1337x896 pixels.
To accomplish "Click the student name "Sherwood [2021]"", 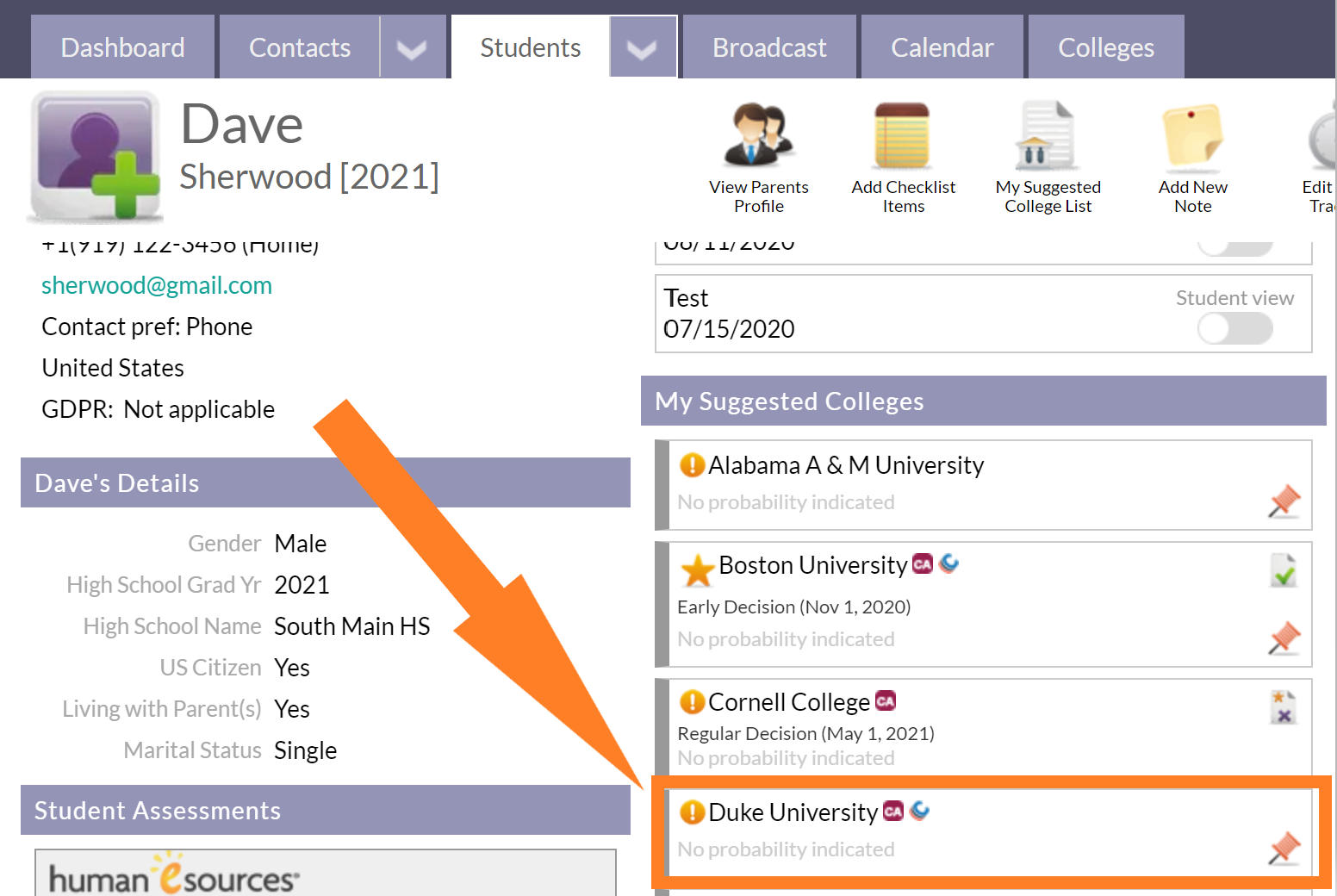I will click(309, 177).
